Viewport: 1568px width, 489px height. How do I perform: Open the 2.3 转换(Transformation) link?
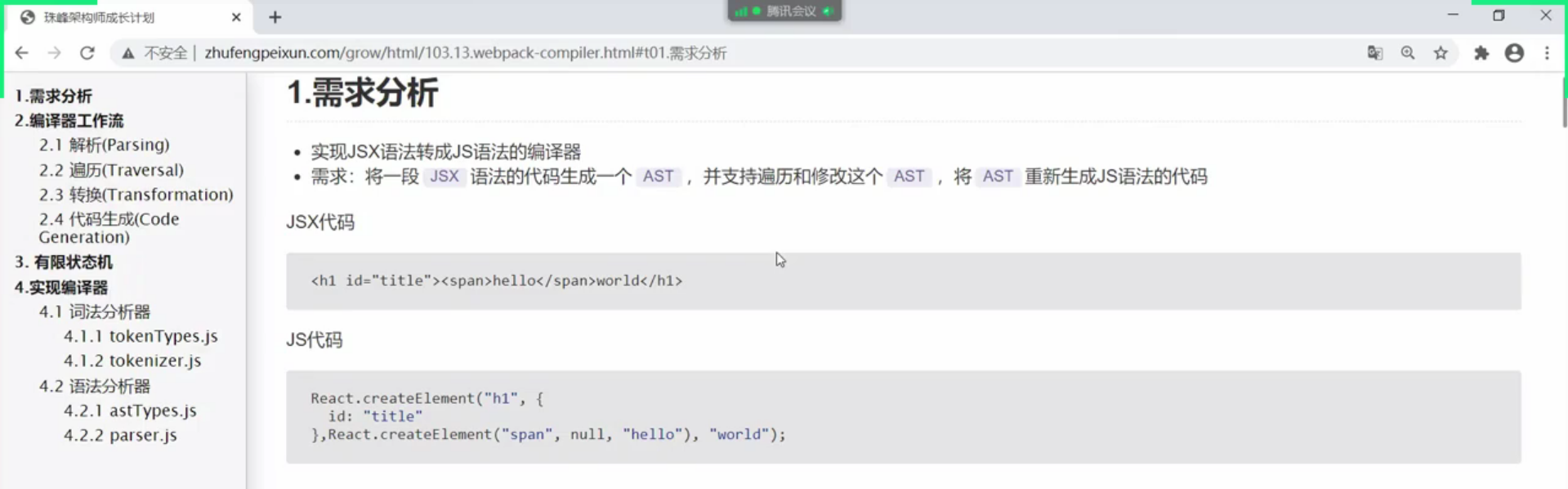coord(136,195)
